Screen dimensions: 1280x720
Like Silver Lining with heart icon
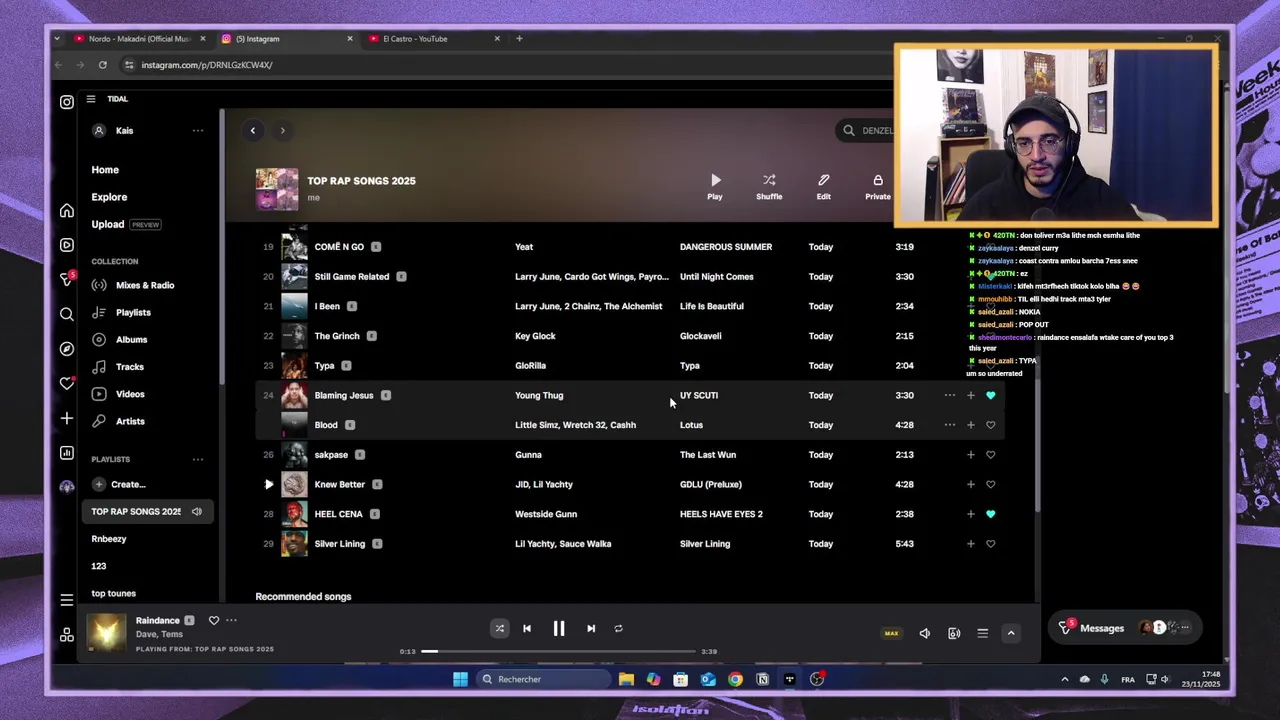[x=990, y=544]
